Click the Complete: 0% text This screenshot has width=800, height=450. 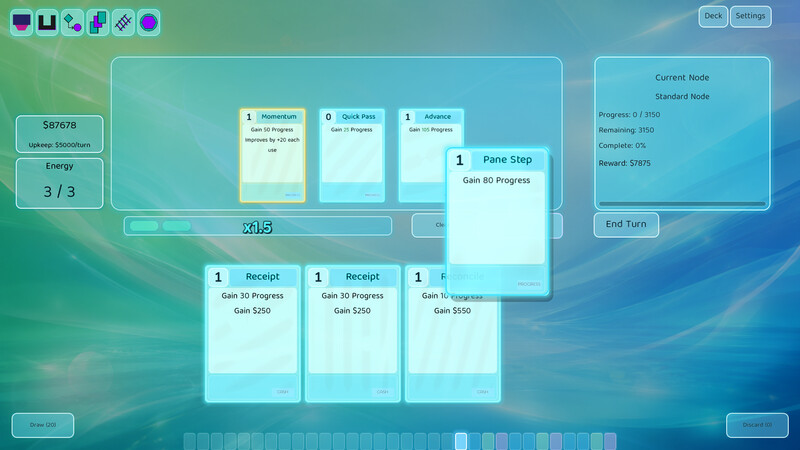pos(622,145)
